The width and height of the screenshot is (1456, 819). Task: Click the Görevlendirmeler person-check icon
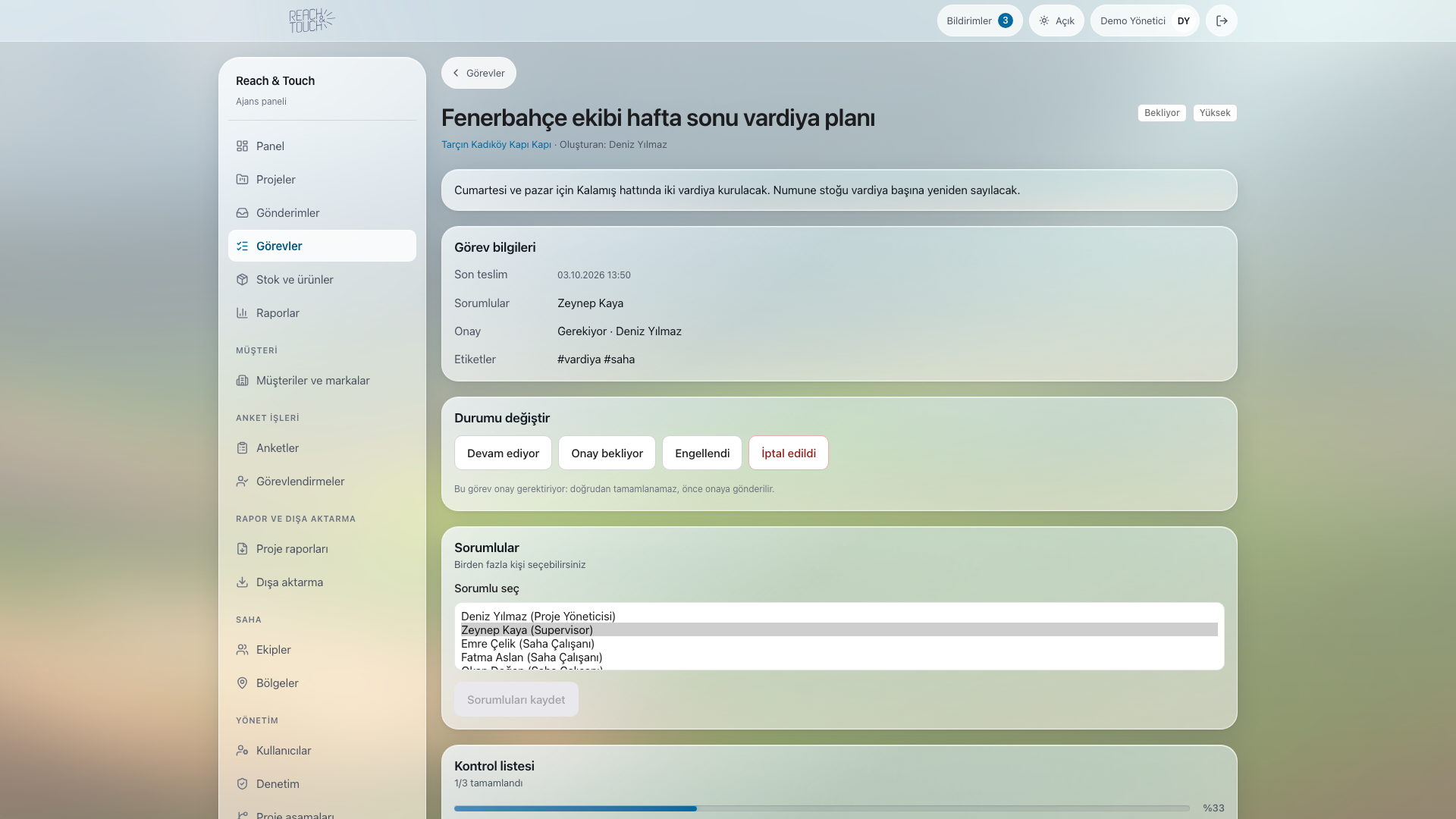point(242,481)
